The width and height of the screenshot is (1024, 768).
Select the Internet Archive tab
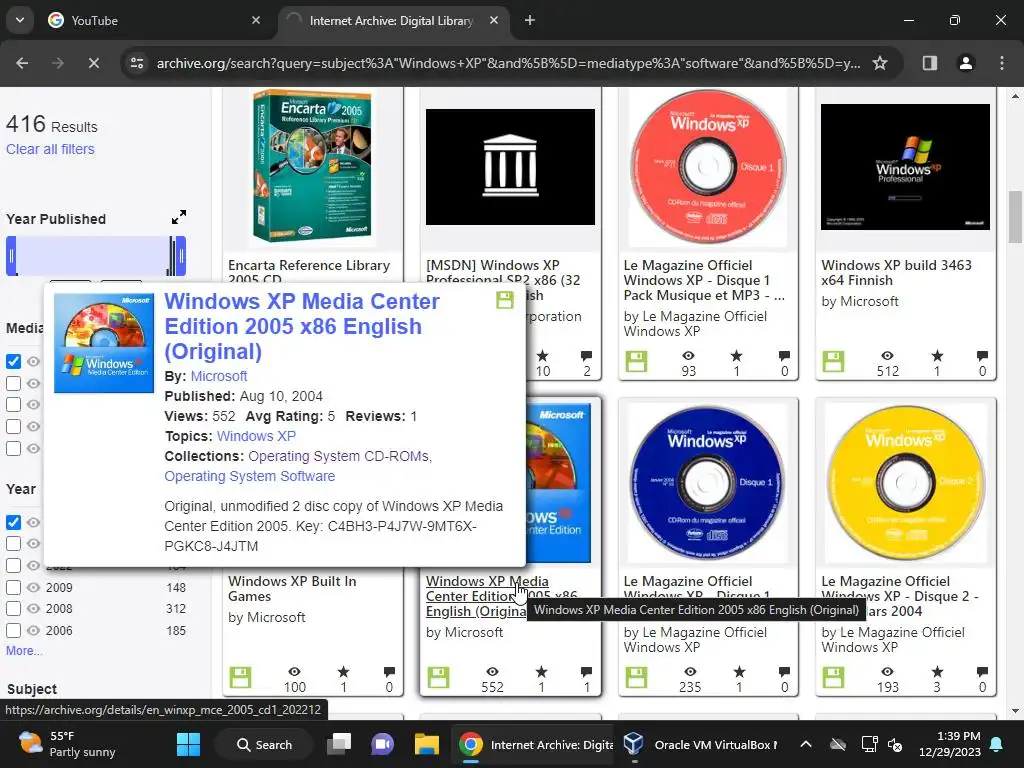click(392, 20)
